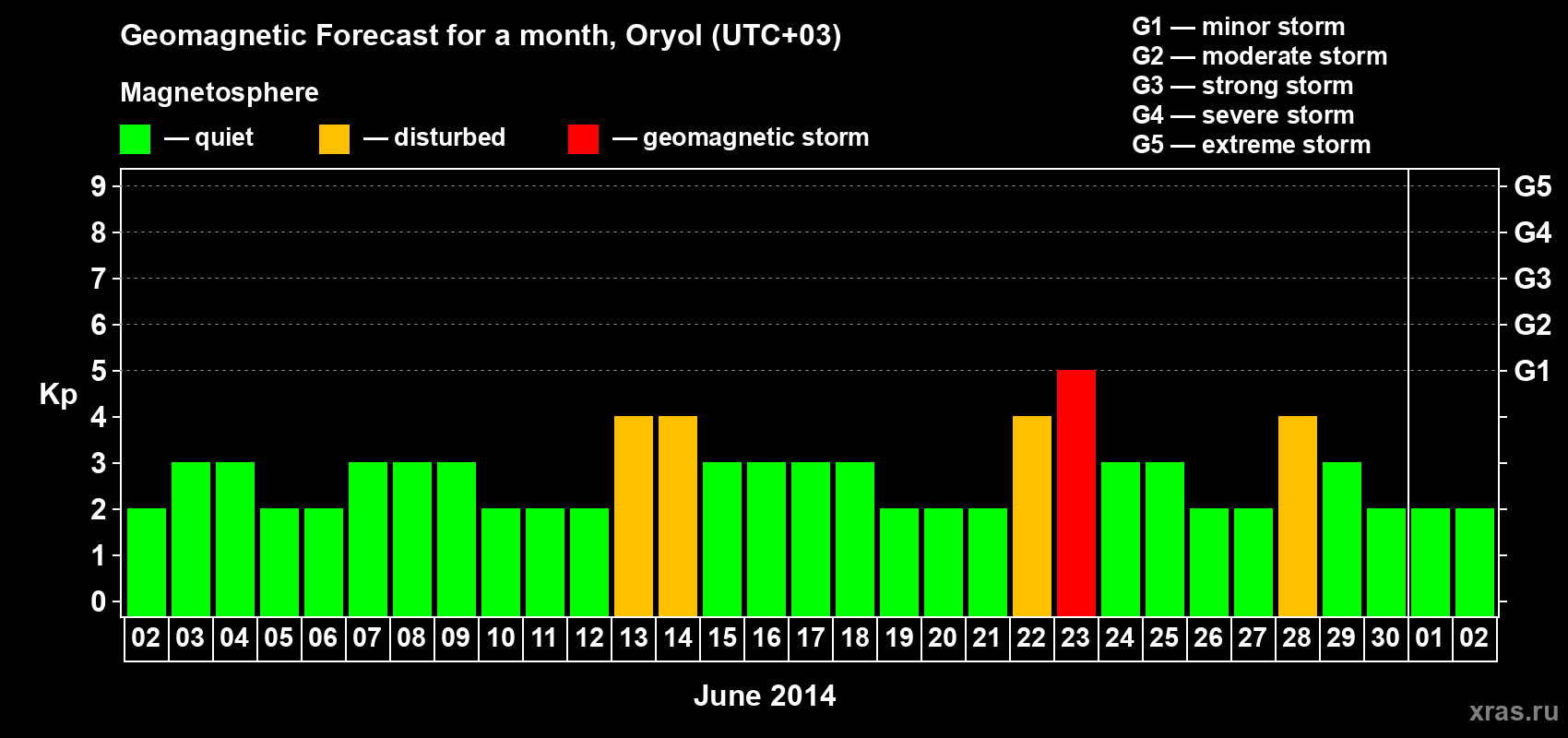Click the G3 label on right axis
Screen dimensions: 1568x738
(1533, 279)
